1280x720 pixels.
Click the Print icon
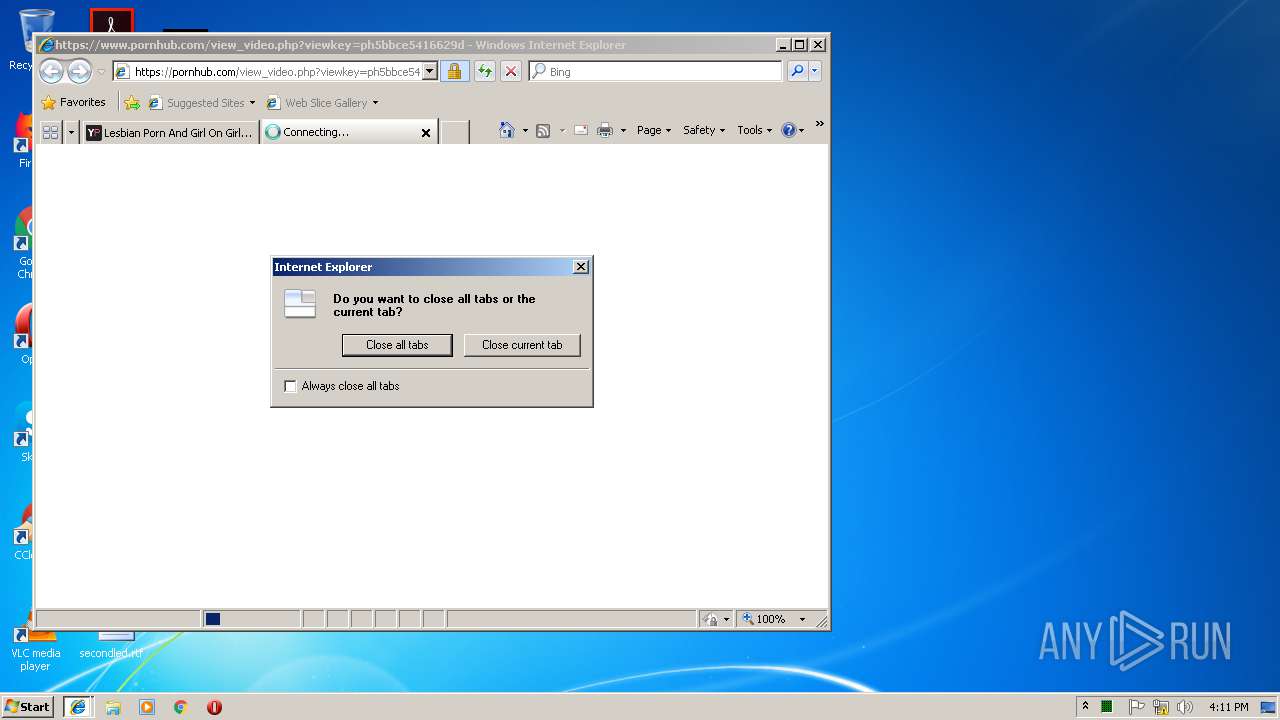pyautogui.click(x=605, y=130)
